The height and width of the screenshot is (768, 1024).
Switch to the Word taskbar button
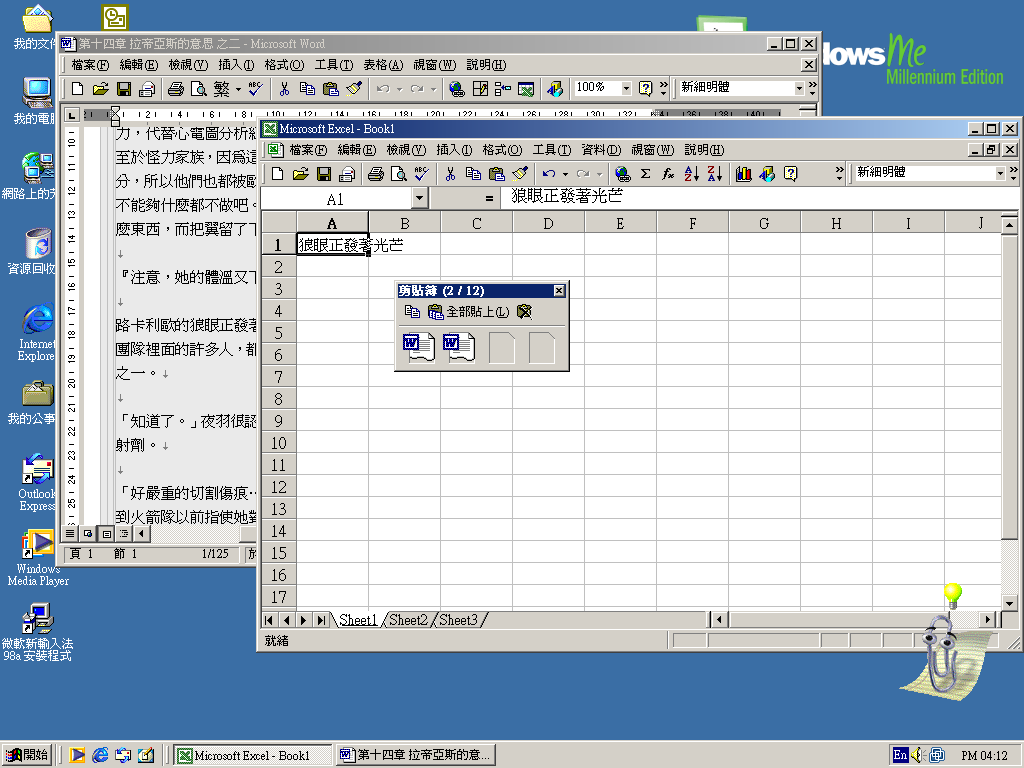pos(416,755)
